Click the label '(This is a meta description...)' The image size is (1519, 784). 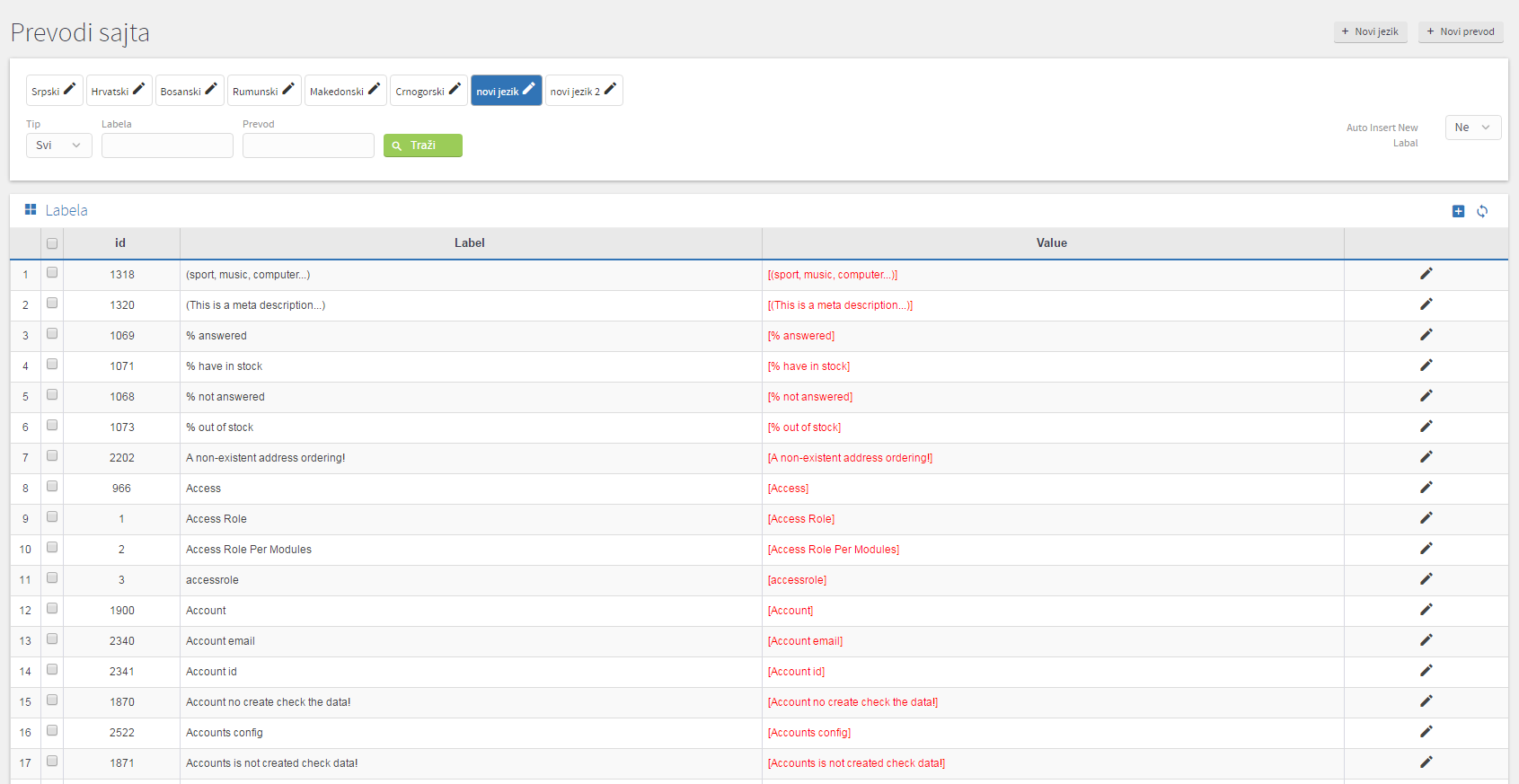tap(256, 305)
